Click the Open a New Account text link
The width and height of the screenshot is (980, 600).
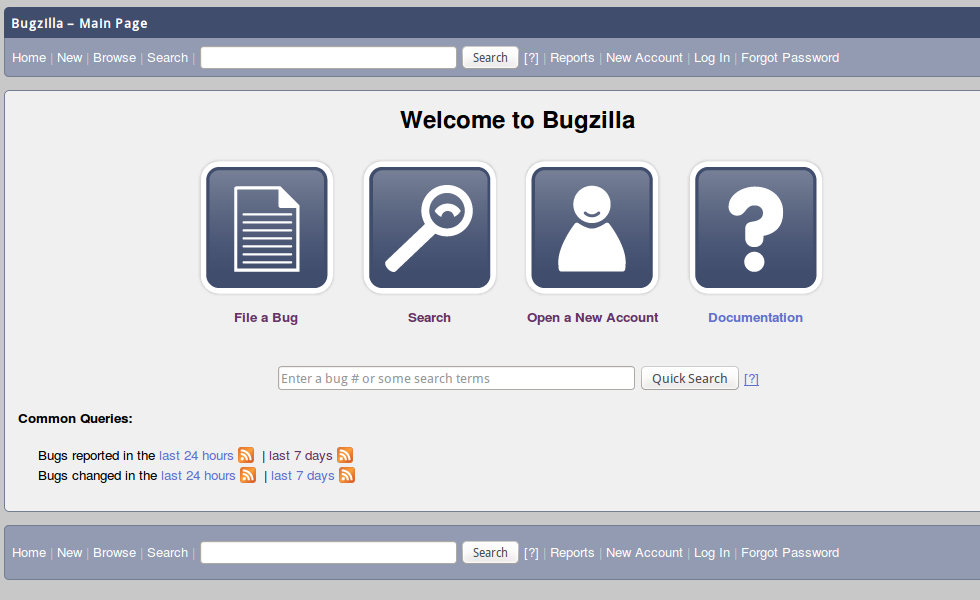pos(592,318)
